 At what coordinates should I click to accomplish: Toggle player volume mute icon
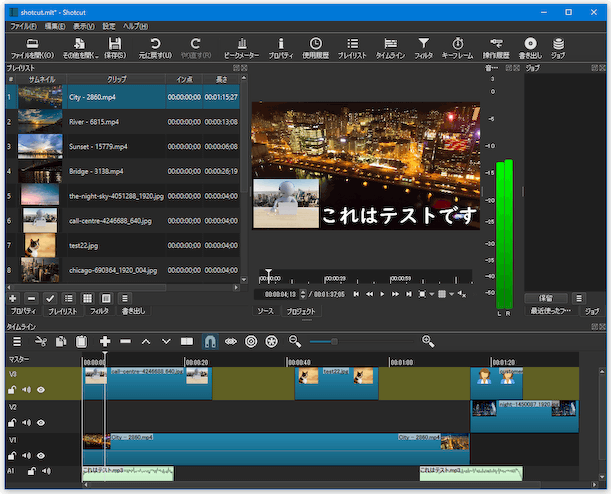[x=461, y=294]
